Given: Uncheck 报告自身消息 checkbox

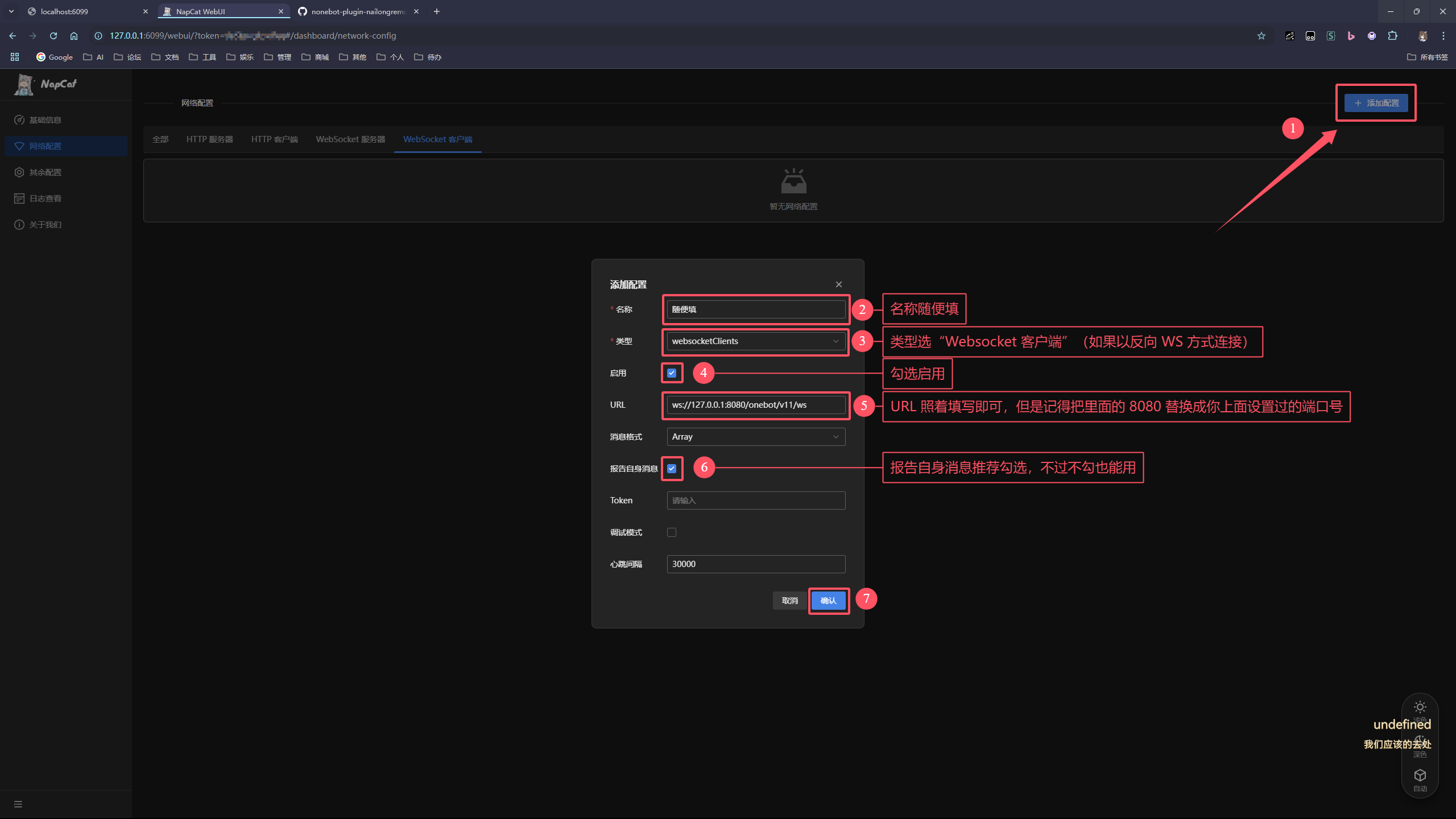Looking at the screenshot, I should (x=672, y=469).
